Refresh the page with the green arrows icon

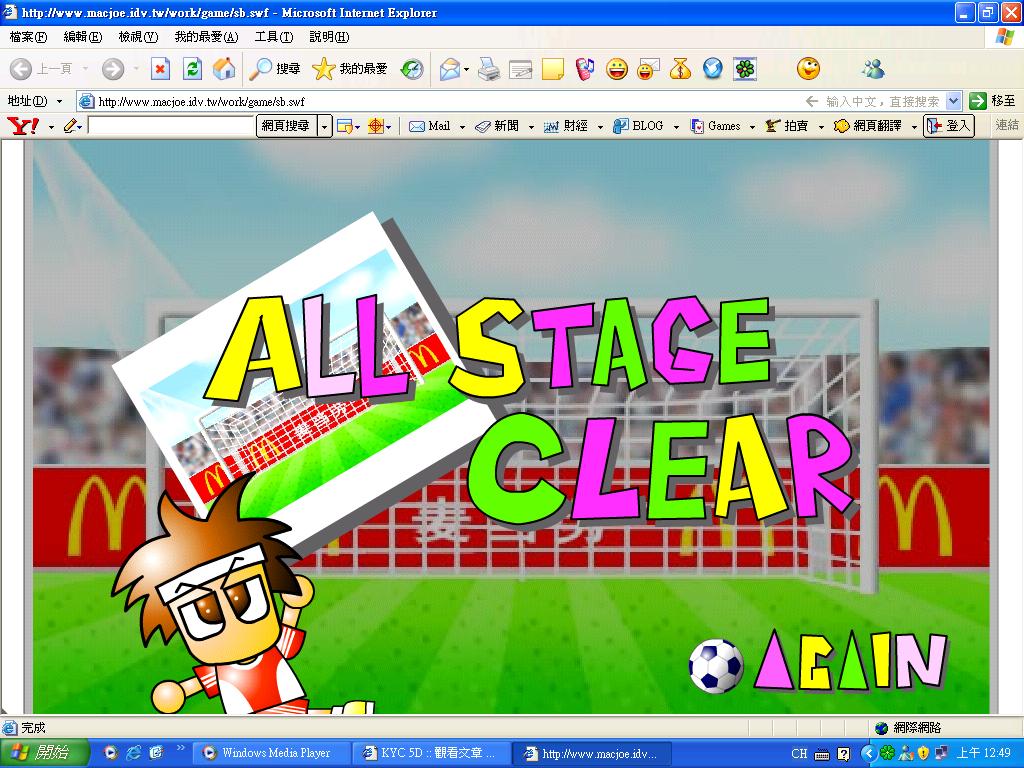coord(193,69)
